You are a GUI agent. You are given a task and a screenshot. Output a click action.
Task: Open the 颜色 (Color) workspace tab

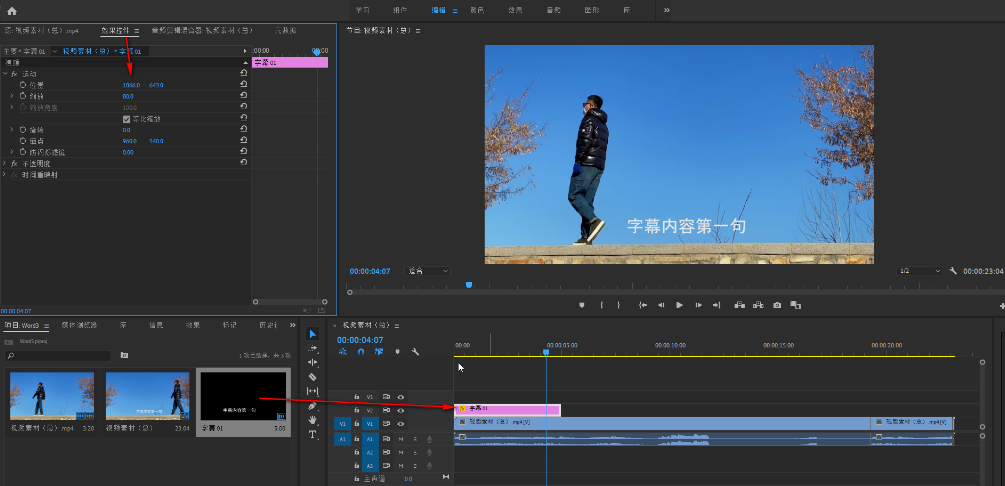[x=477, y=10]
